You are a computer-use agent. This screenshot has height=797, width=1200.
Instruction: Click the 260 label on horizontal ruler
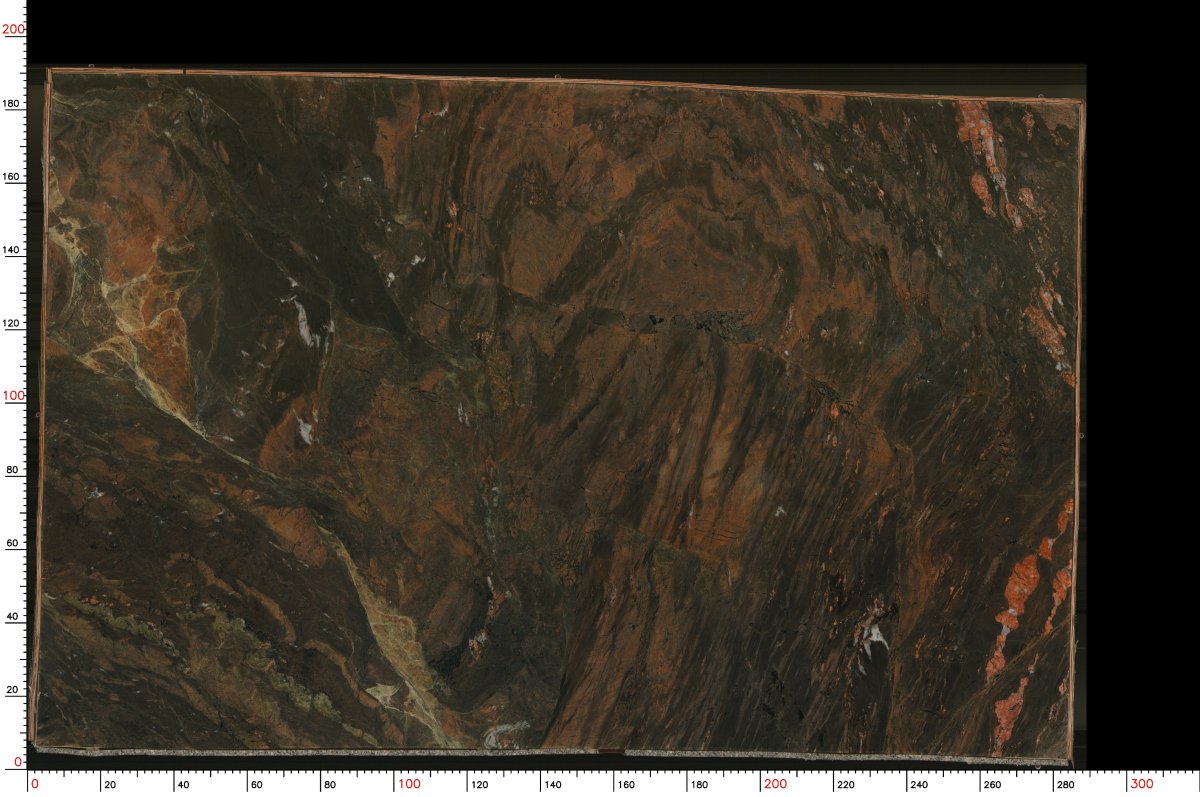pyautogui.click(x=992, y=785)
